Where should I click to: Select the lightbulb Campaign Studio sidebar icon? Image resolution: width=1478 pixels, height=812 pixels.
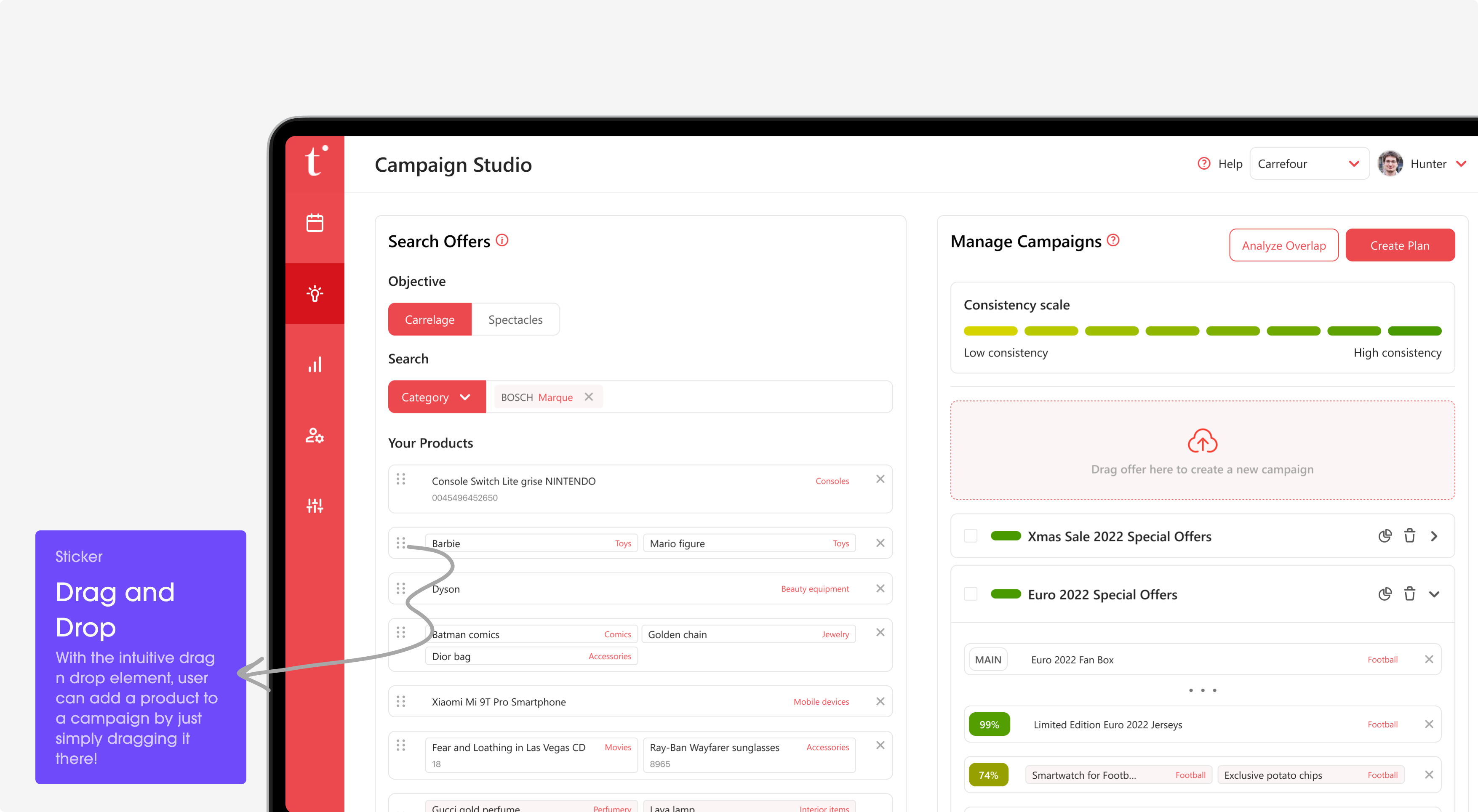(x=315, y=293)
